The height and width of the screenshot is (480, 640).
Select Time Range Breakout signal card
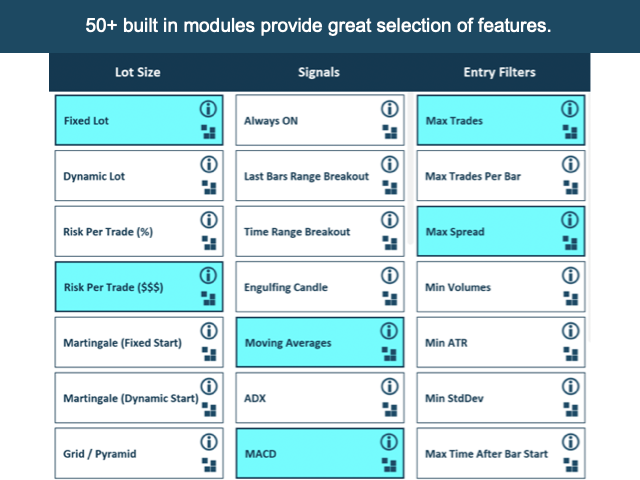tap(320, 231)
